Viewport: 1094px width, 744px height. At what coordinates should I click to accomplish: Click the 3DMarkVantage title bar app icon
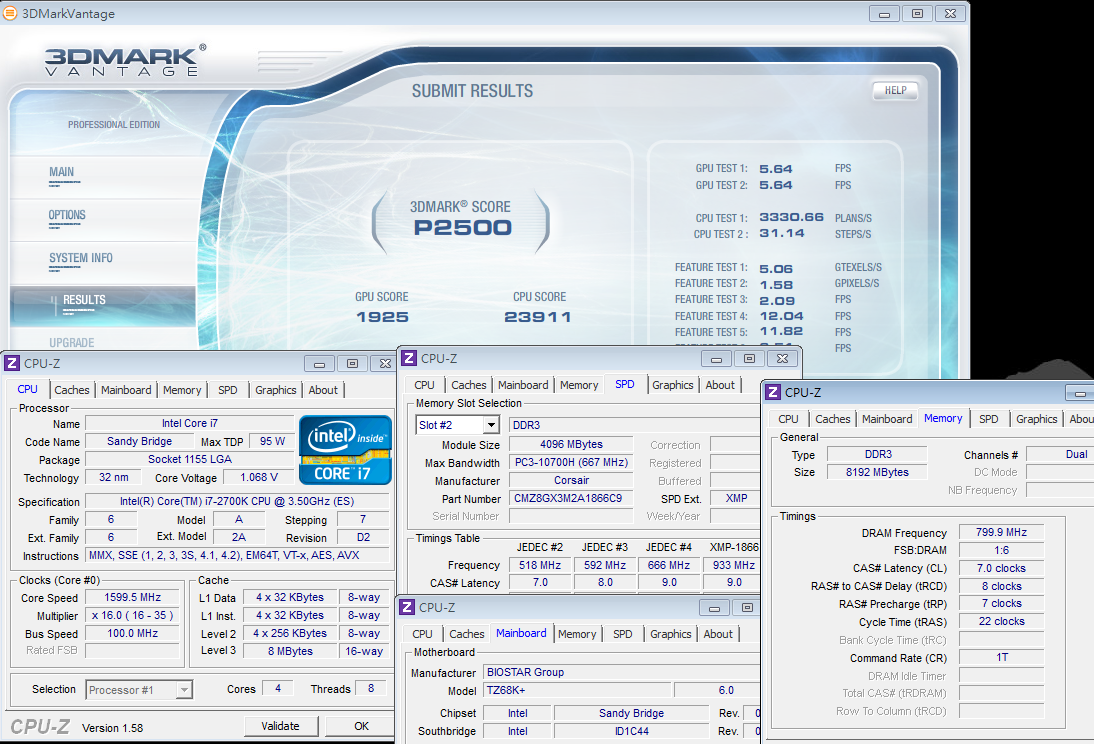click(x=10, y=13)
